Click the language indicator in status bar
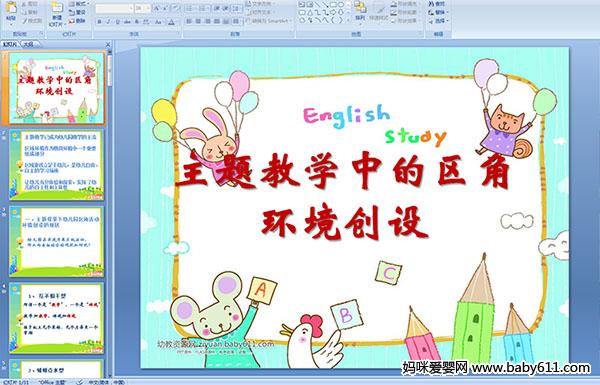Image resolution: width=600 pixels, height=385 pixels. [x=106, y=382]
